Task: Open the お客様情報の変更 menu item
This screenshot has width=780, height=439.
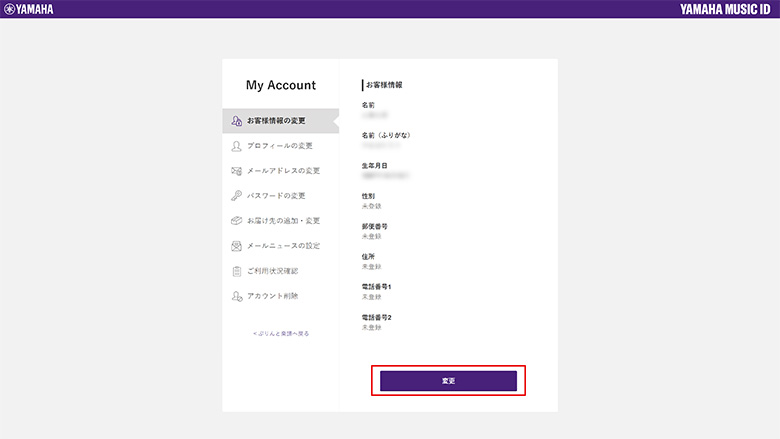Action: click(x=276, y=121)
